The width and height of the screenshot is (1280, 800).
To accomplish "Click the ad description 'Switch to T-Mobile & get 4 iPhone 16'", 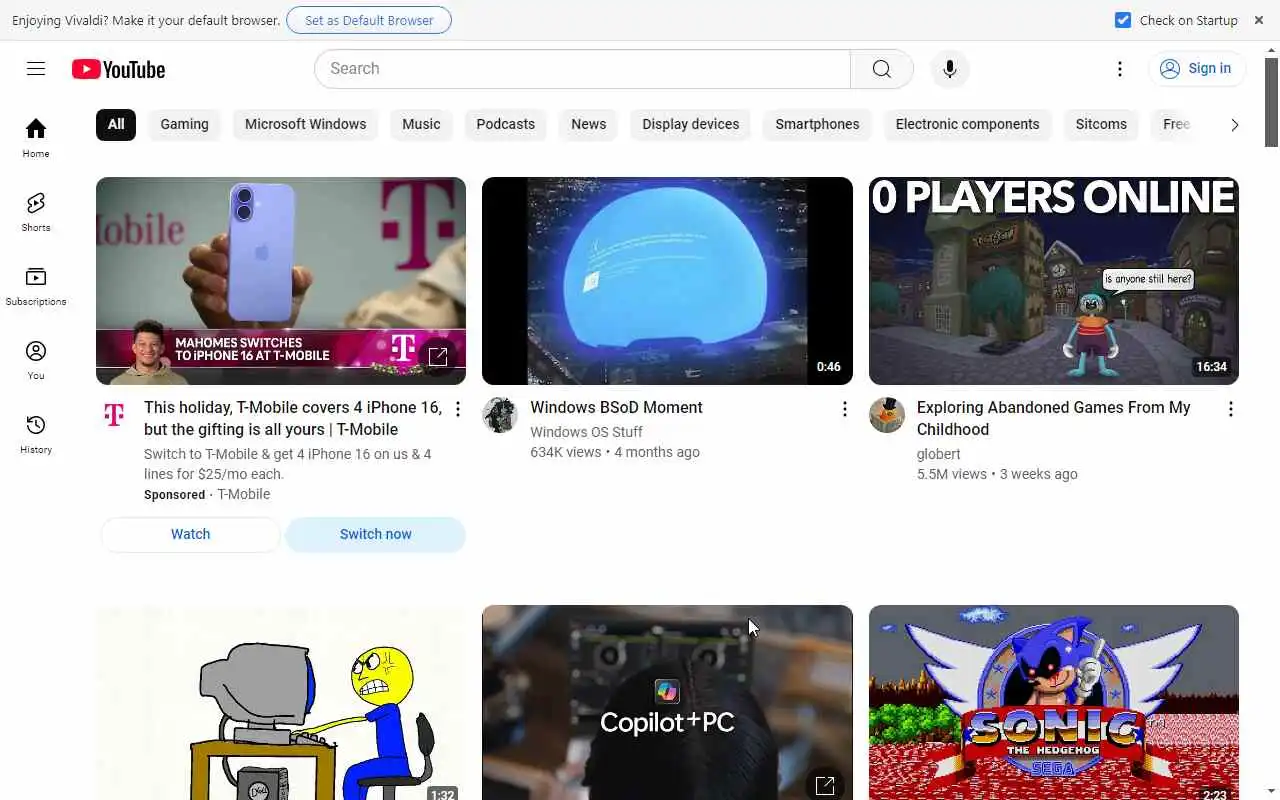I will pos(288,464).
